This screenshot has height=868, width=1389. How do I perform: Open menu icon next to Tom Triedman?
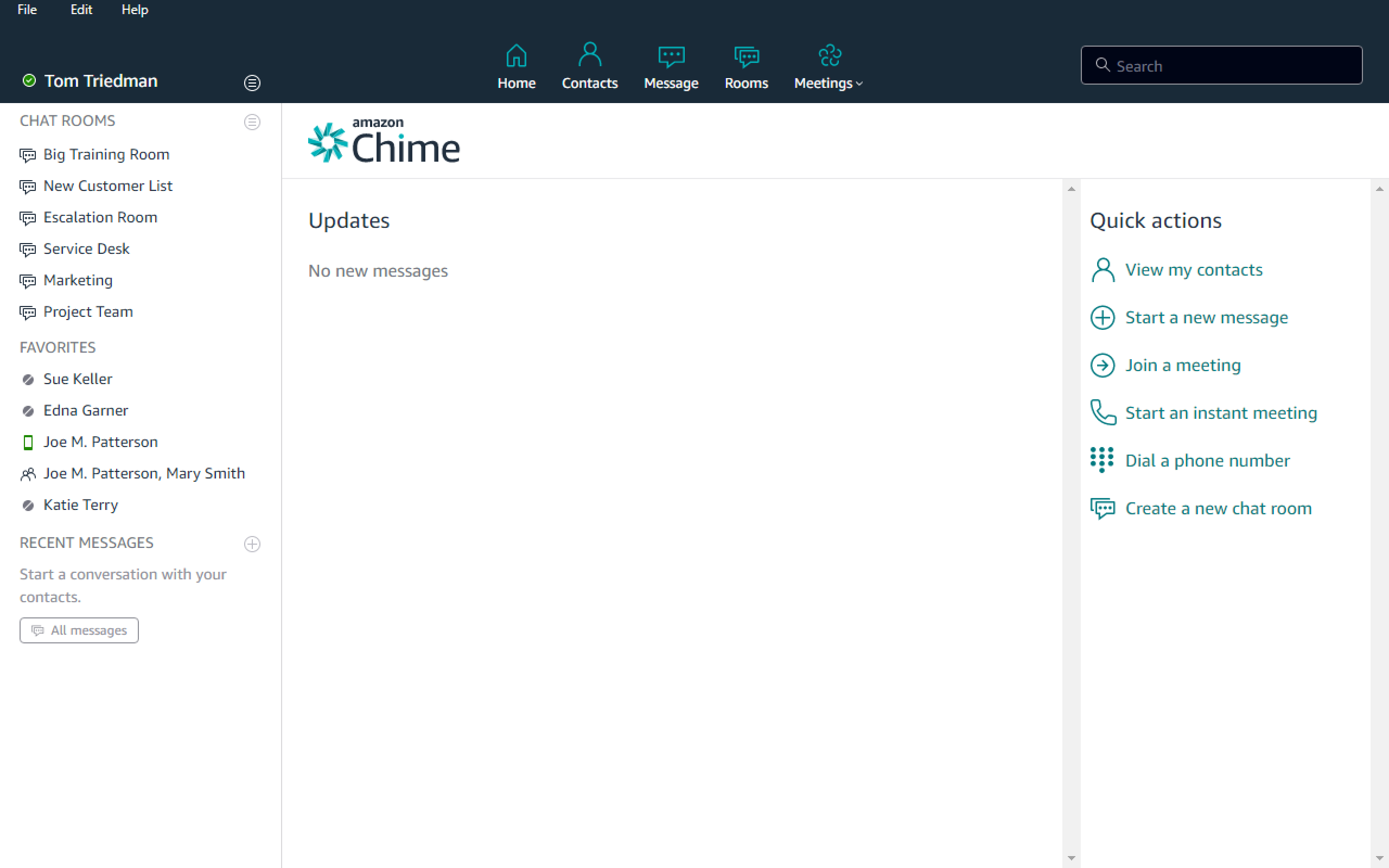[x=252, y=83]
